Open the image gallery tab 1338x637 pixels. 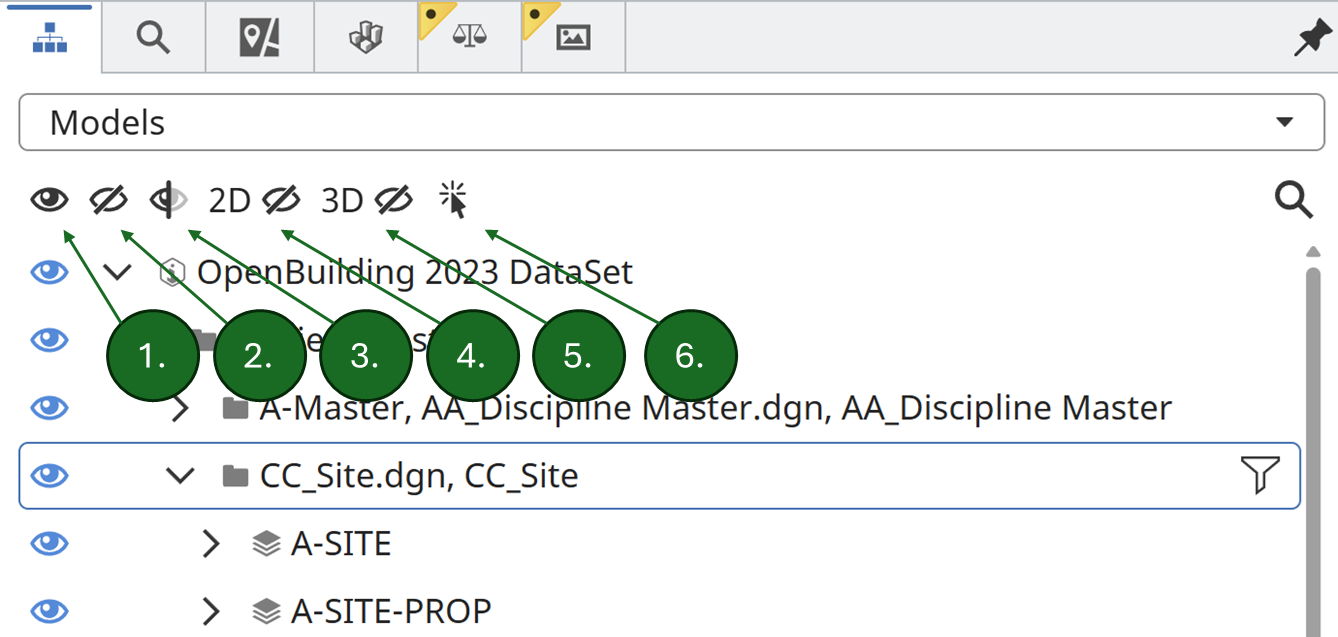[573, 38]
